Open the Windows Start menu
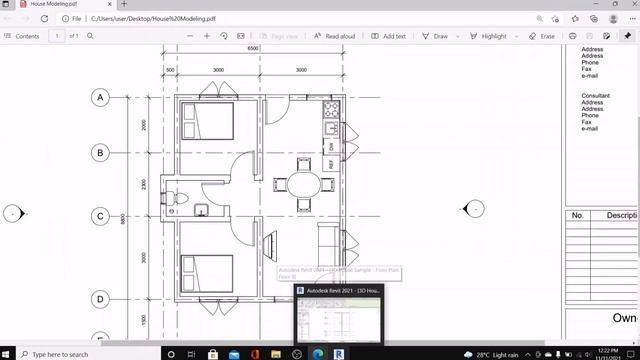This screenshot has height=360, width=640. pyautogui.click(x=7, y=354)
